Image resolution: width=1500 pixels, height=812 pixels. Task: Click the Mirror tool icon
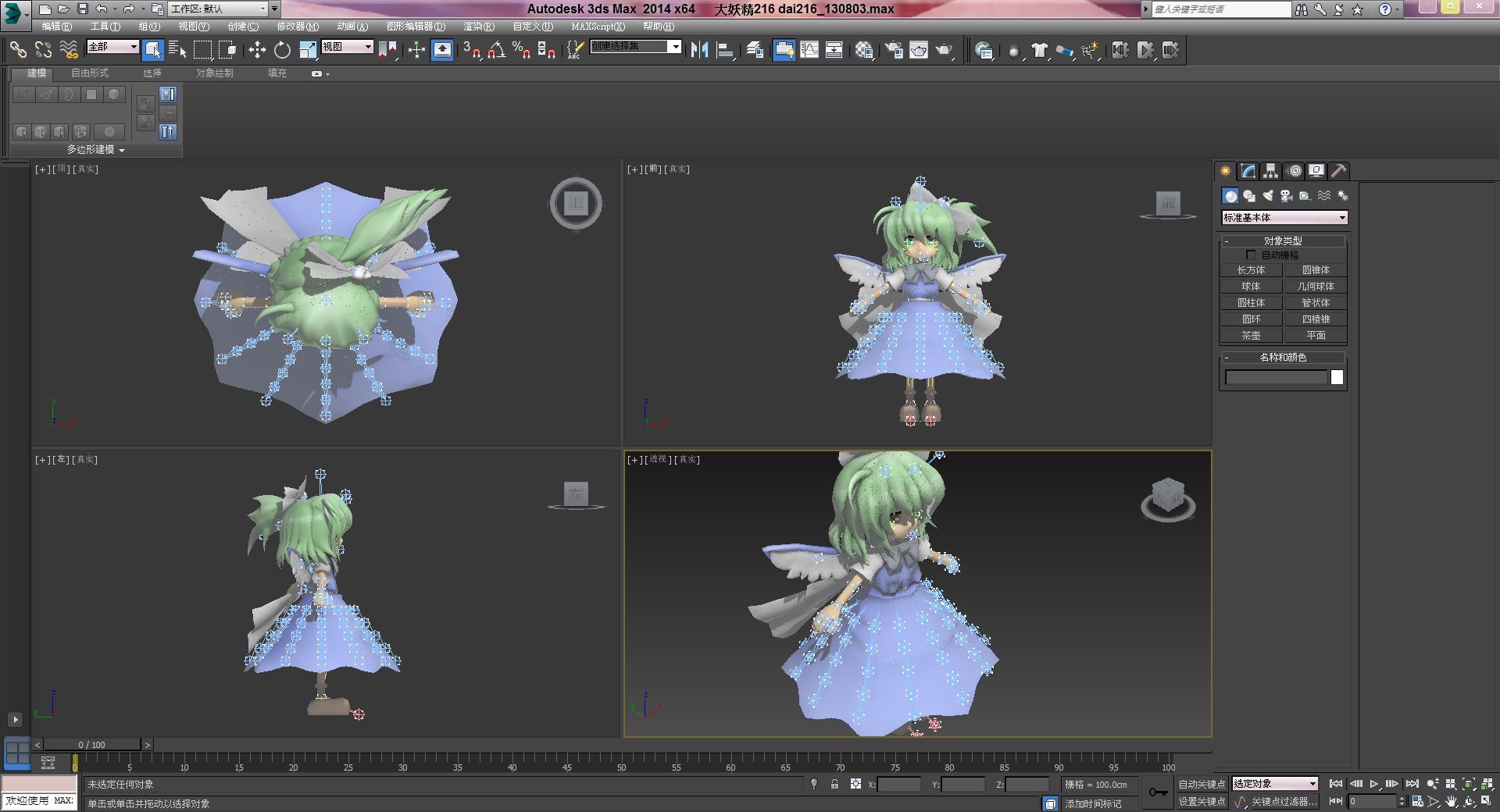[x=699, y=50]
